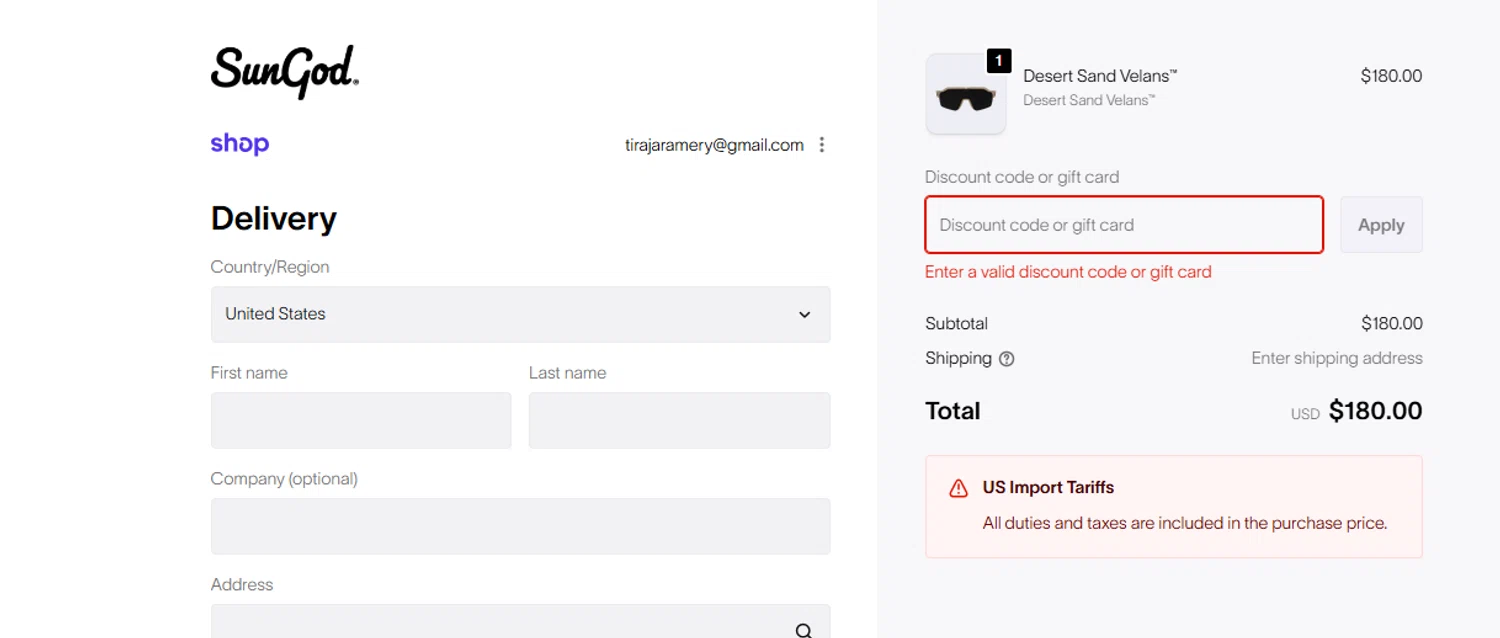The width and height of the screenshot is (1500, 638).
Task: Click the First name input field
Action: point(361,420)
